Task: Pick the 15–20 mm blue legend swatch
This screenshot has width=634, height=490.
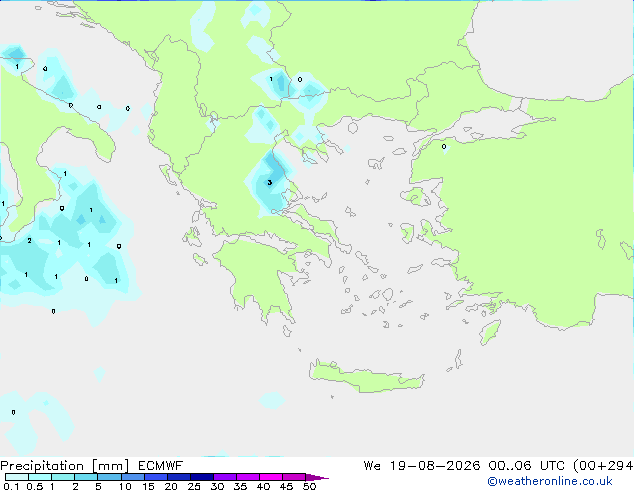Action: click(156, 477)
